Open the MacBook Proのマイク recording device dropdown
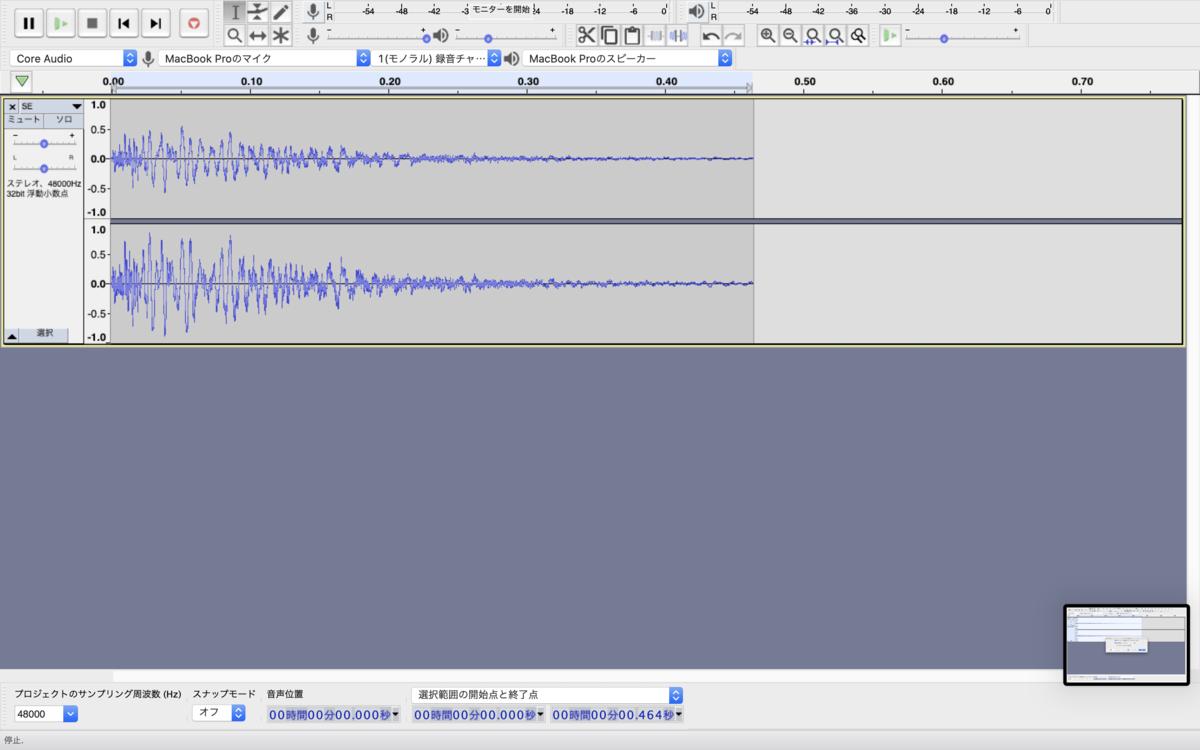1200x750 pixels. click(x=260, y=58)
